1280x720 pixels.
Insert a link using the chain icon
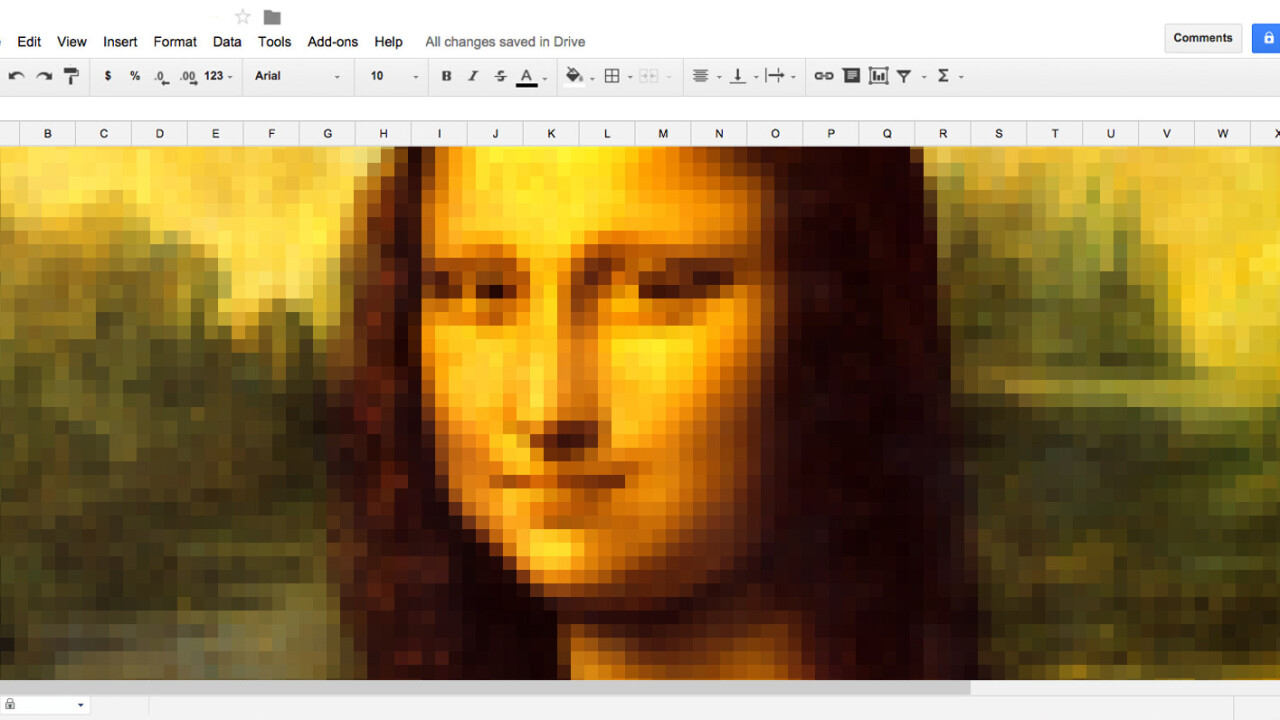point(823,76)
